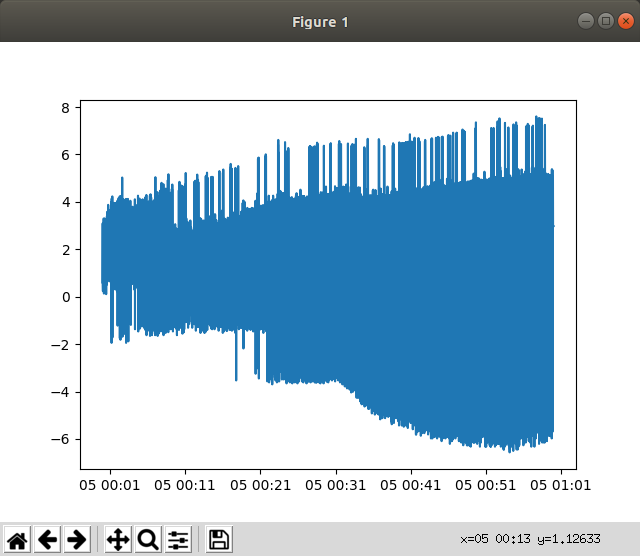Click the x-axis tick label 05 01:01

(561, 487)
